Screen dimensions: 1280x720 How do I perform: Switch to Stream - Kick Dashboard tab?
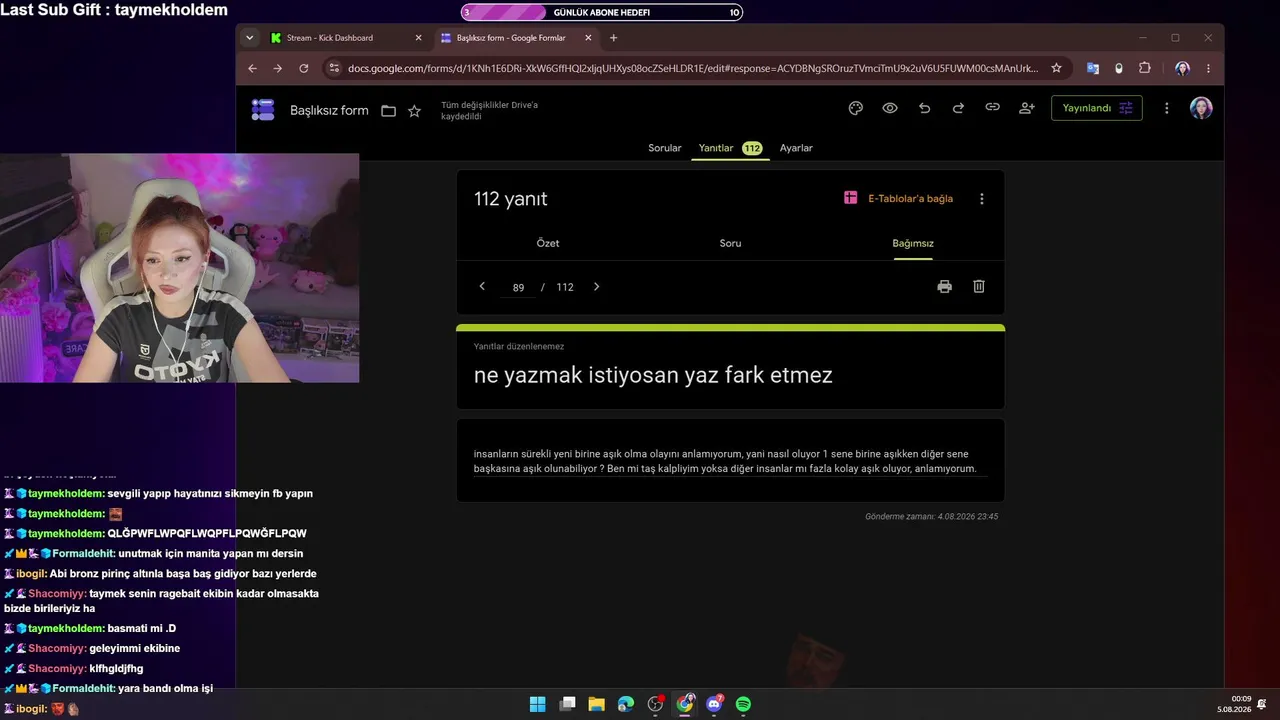(x=346, y=38)
